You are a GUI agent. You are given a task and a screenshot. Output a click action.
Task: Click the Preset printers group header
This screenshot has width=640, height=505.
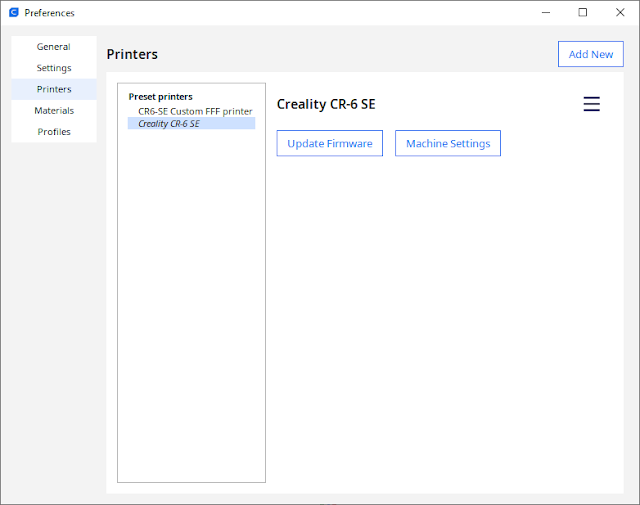pos(160,97)
